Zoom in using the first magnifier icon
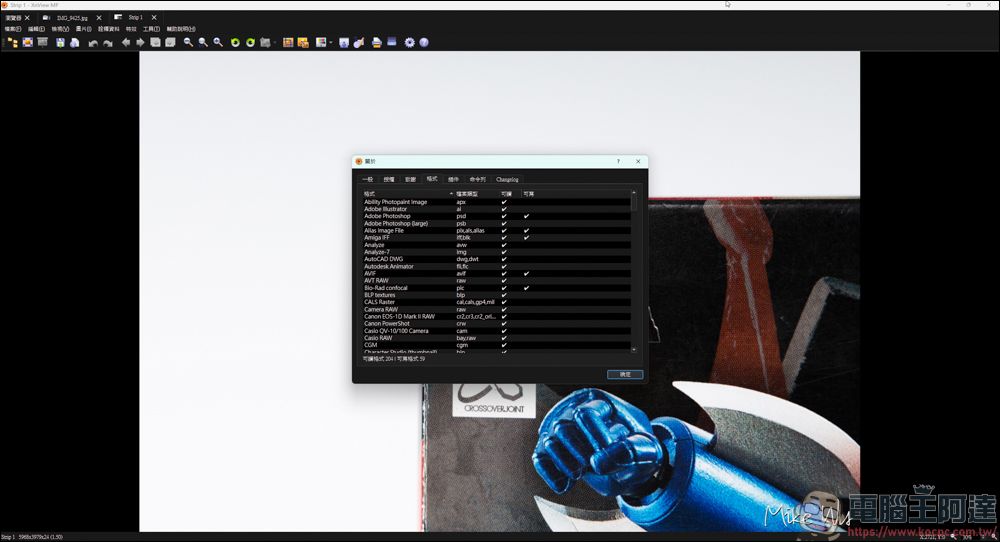The image size is (1000, 542). (x=188, y=43)
